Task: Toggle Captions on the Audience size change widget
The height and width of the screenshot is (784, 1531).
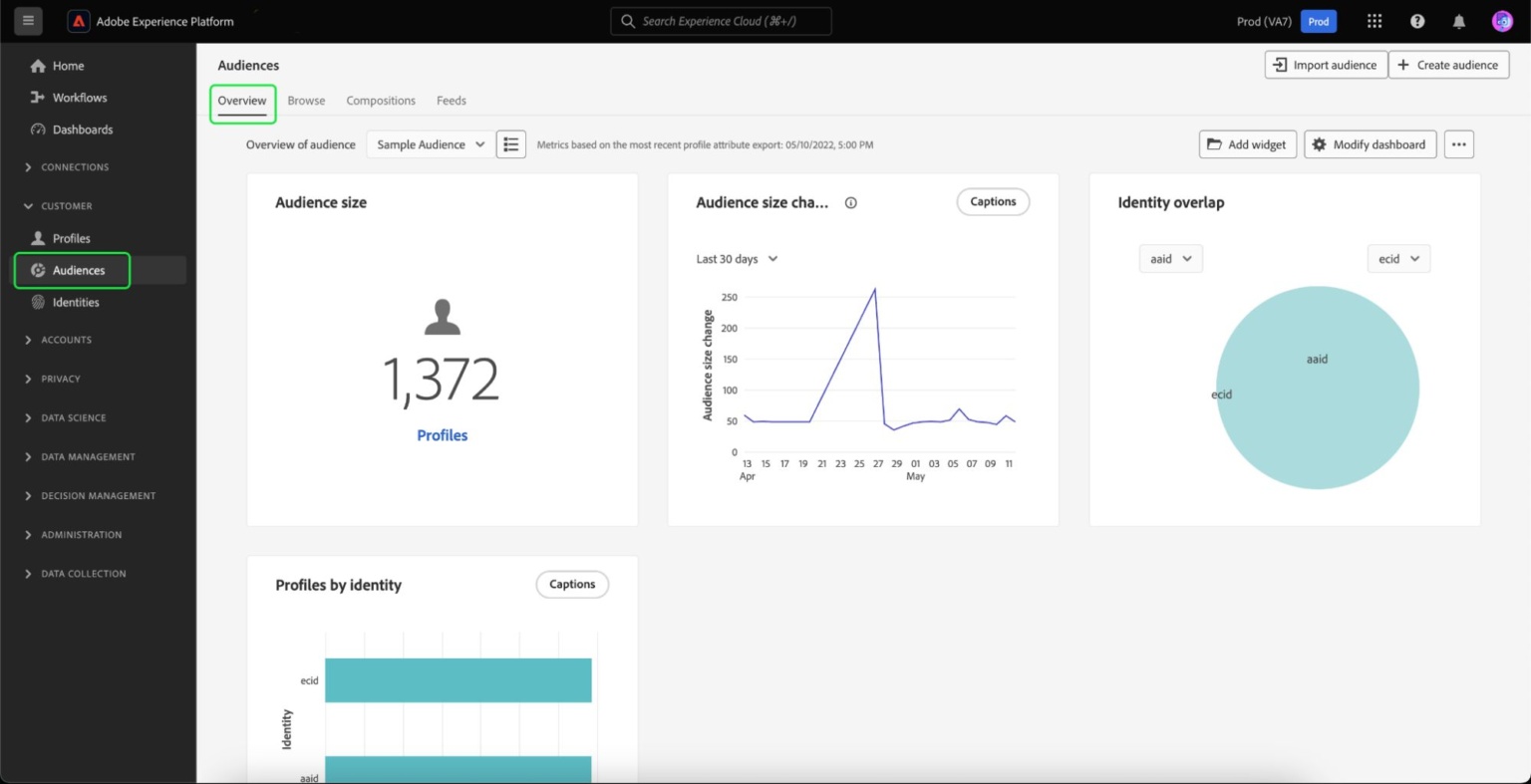Action: [x=993, y=201]
